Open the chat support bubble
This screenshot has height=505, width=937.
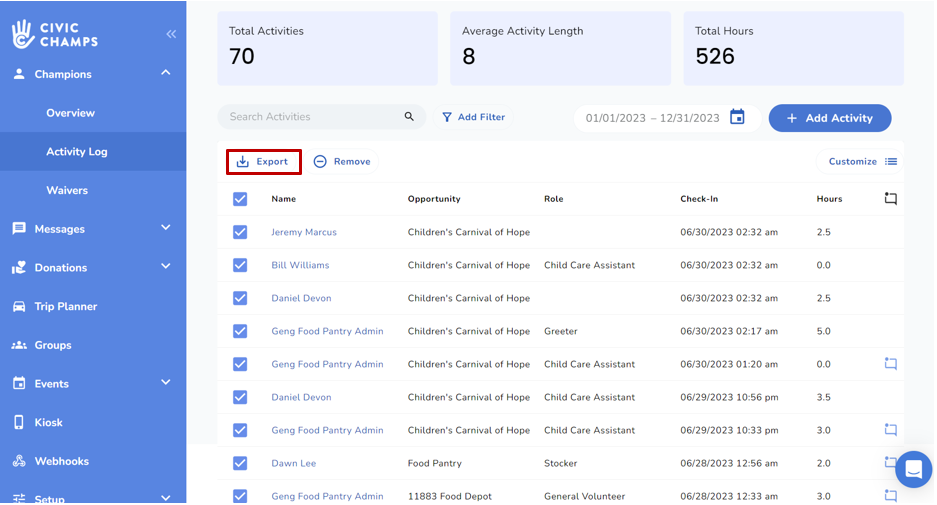click(913, 469)
